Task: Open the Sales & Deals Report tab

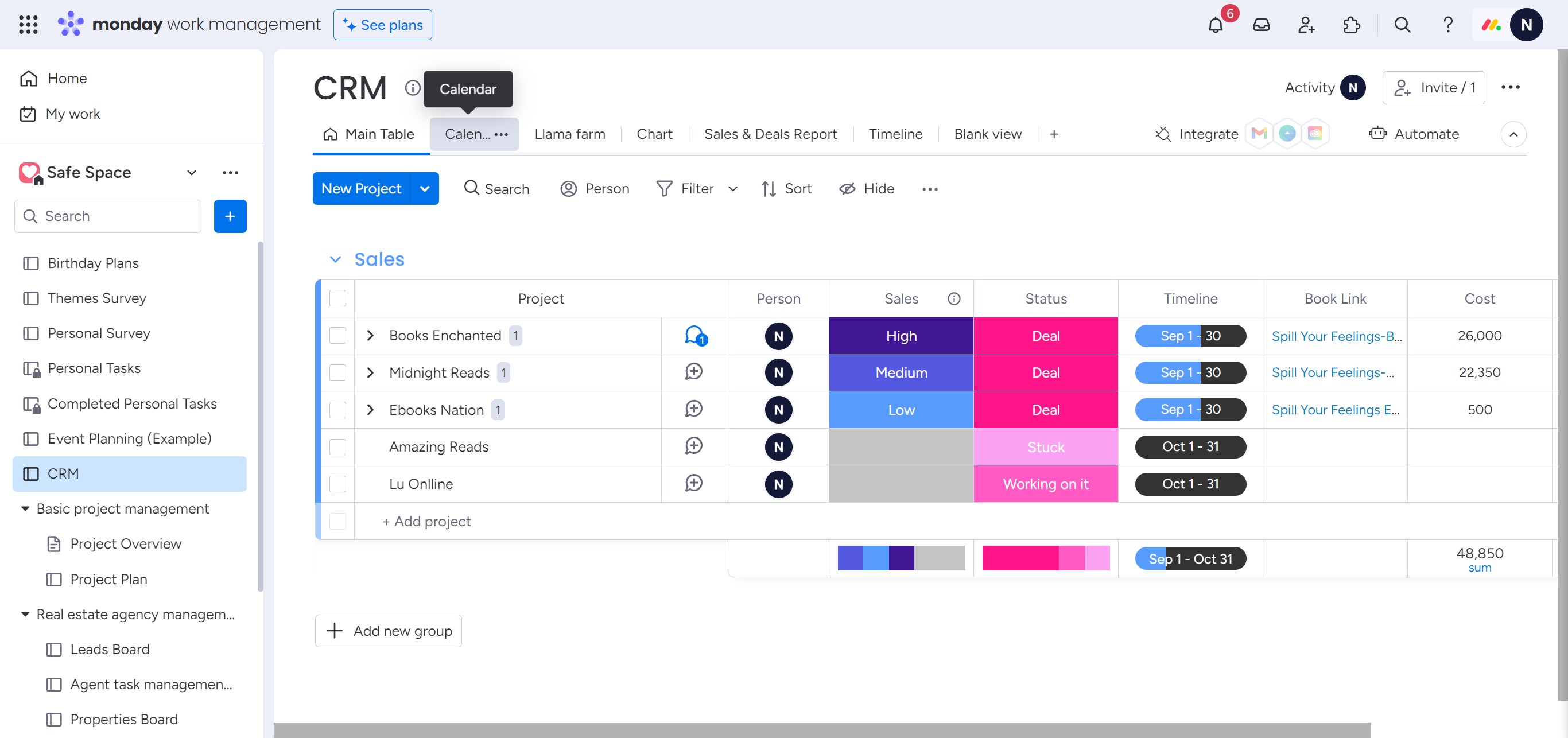Action: pyautogui.click(x=770, y=134)
